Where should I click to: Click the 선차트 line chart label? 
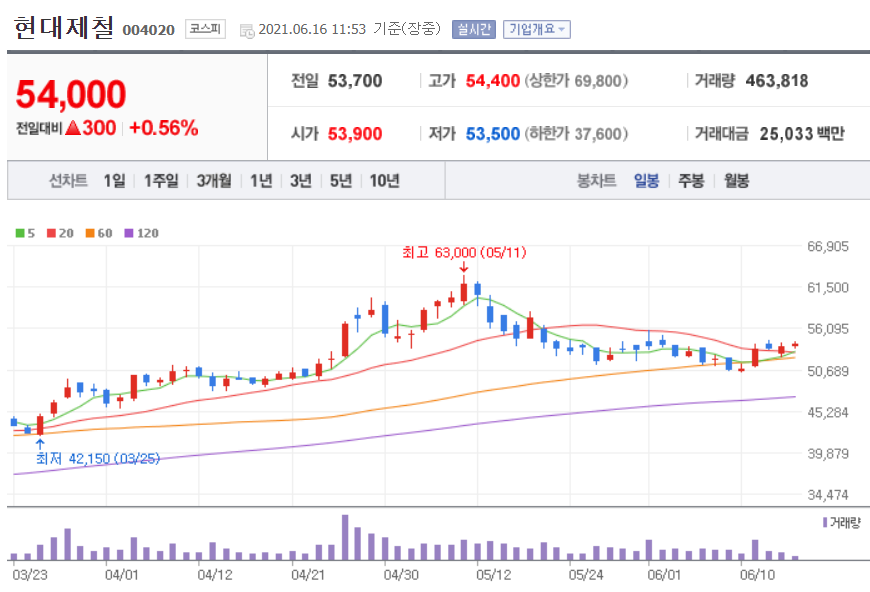pyautogui.click(x=68, y=180)
